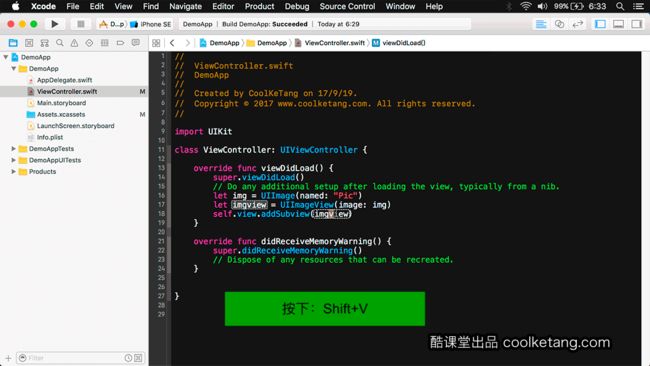The height and width of the screenshot is (366, 650).
Task: Filter navigator by recent files
Action: point(129,358)
